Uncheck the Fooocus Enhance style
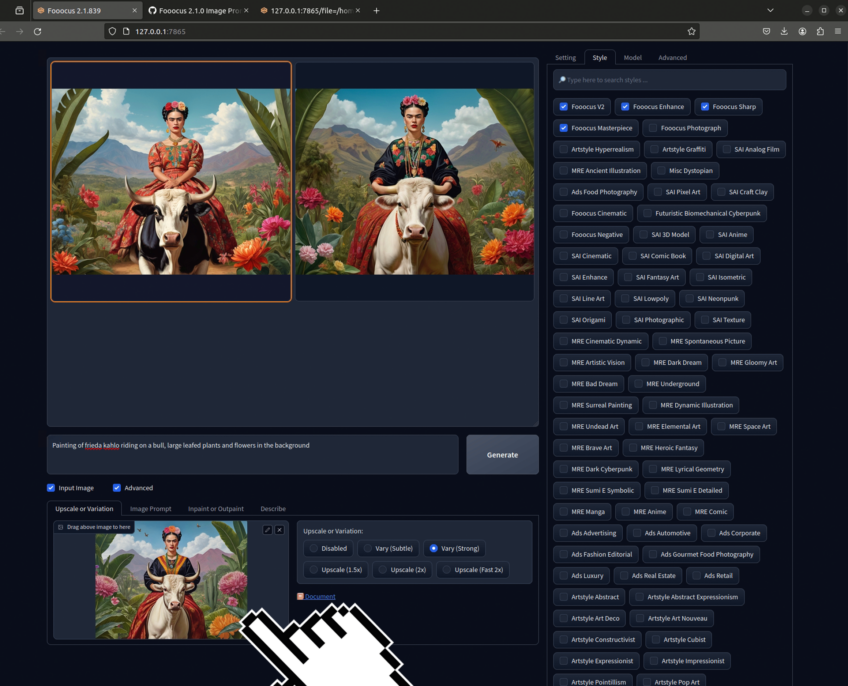 click(x=625, y=107)
